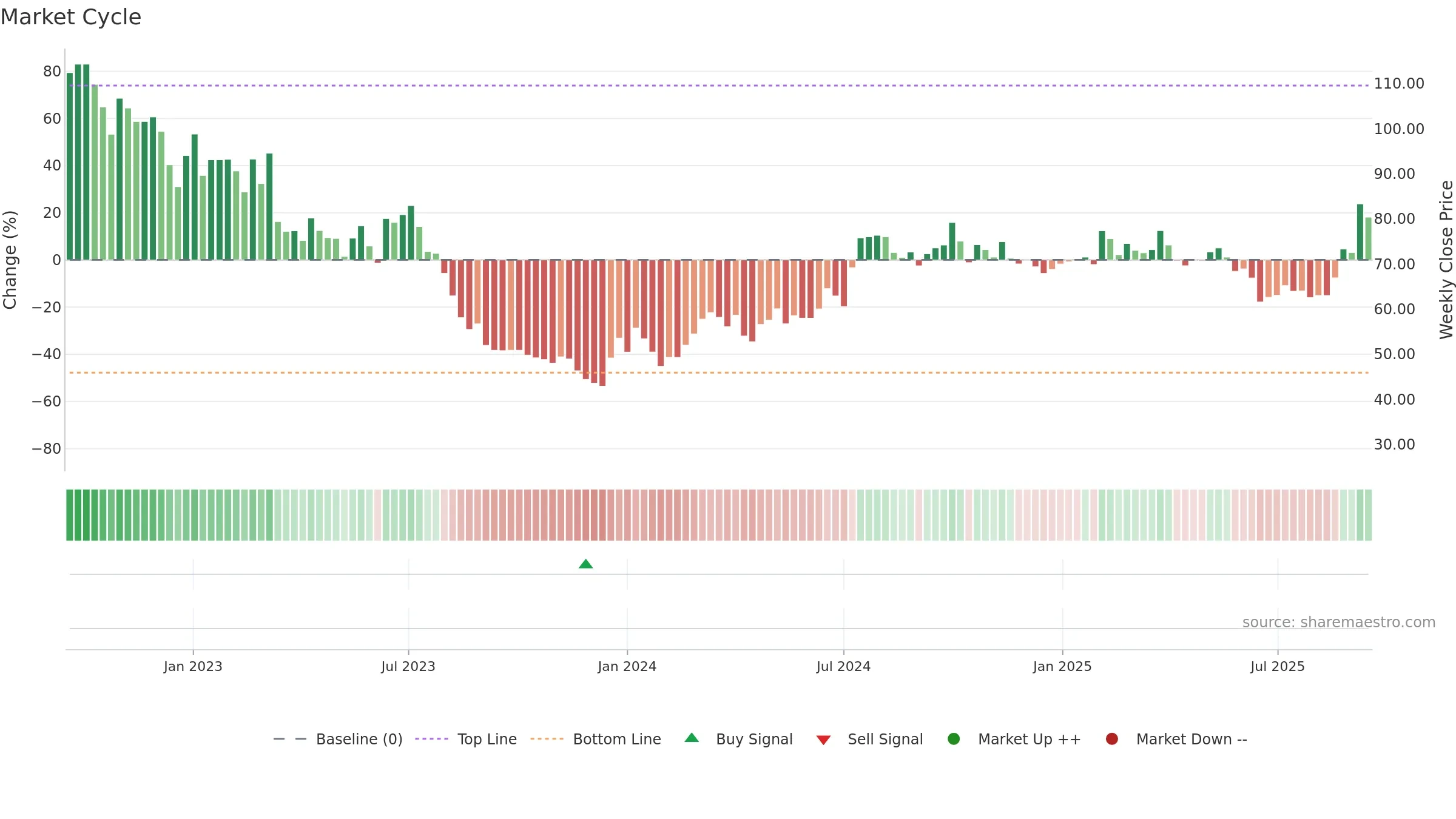This screenshot has width=1456, height=819.
Task: Click the green Market Up legend circle
Action: pyautogui.click(x=954, y=739)
